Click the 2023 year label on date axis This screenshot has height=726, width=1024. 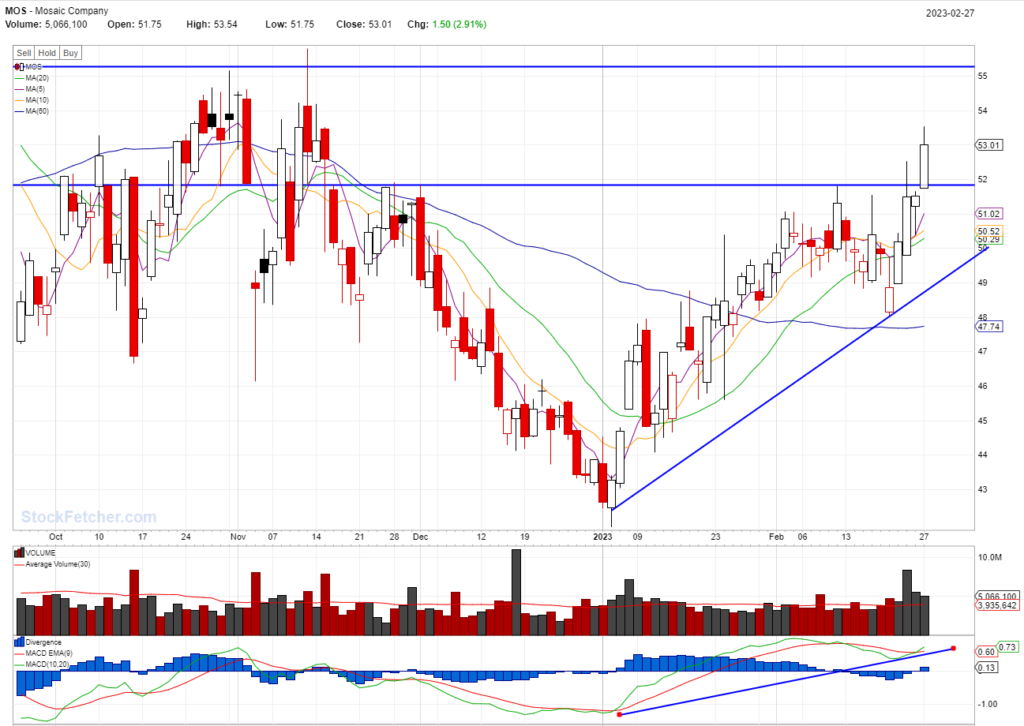[x=602, y=537]
